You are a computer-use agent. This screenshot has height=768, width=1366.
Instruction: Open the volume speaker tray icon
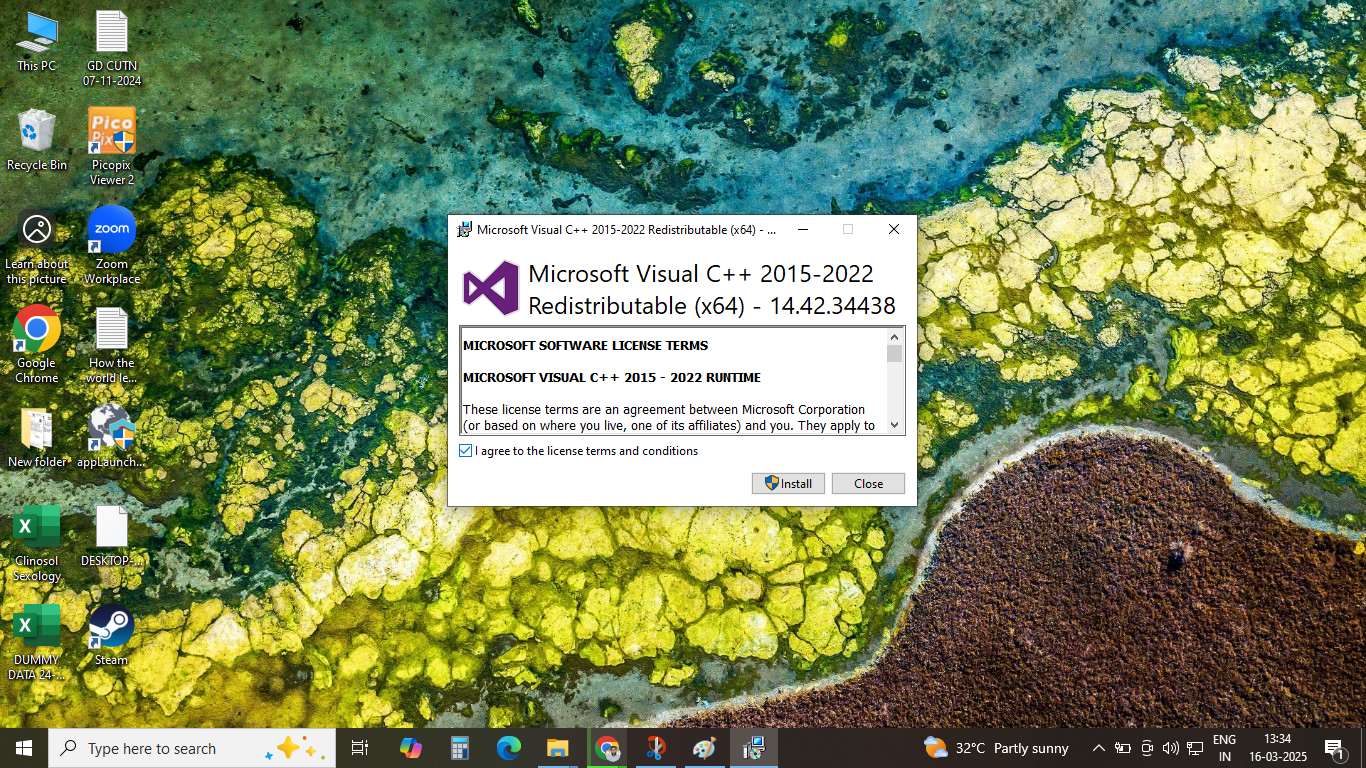pyautogui.click(x=1171, y=748)
